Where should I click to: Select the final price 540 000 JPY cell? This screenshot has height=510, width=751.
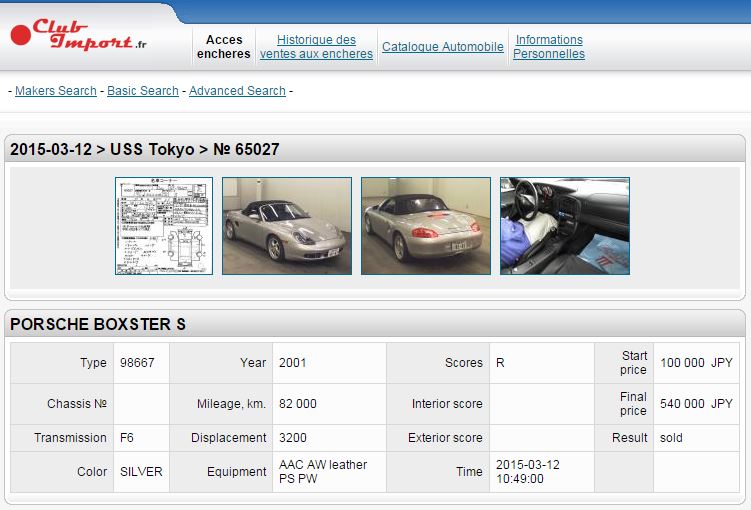pyautogui.click(x=696, y=404)
